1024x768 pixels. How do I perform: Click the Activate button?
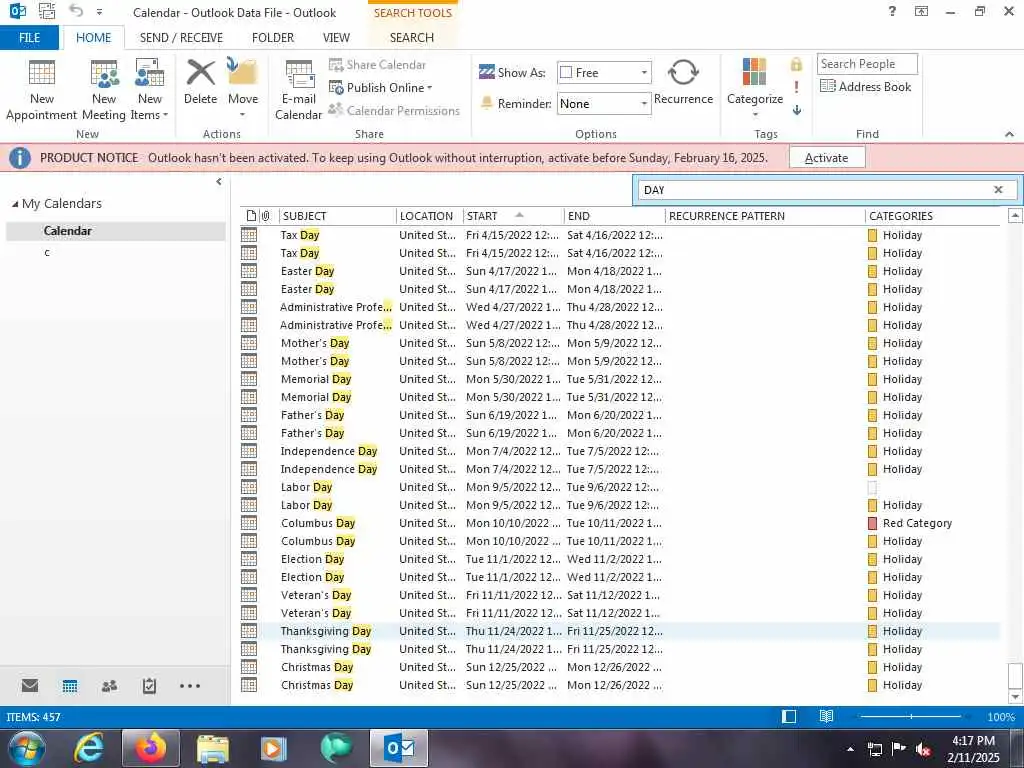click(827, 157)
